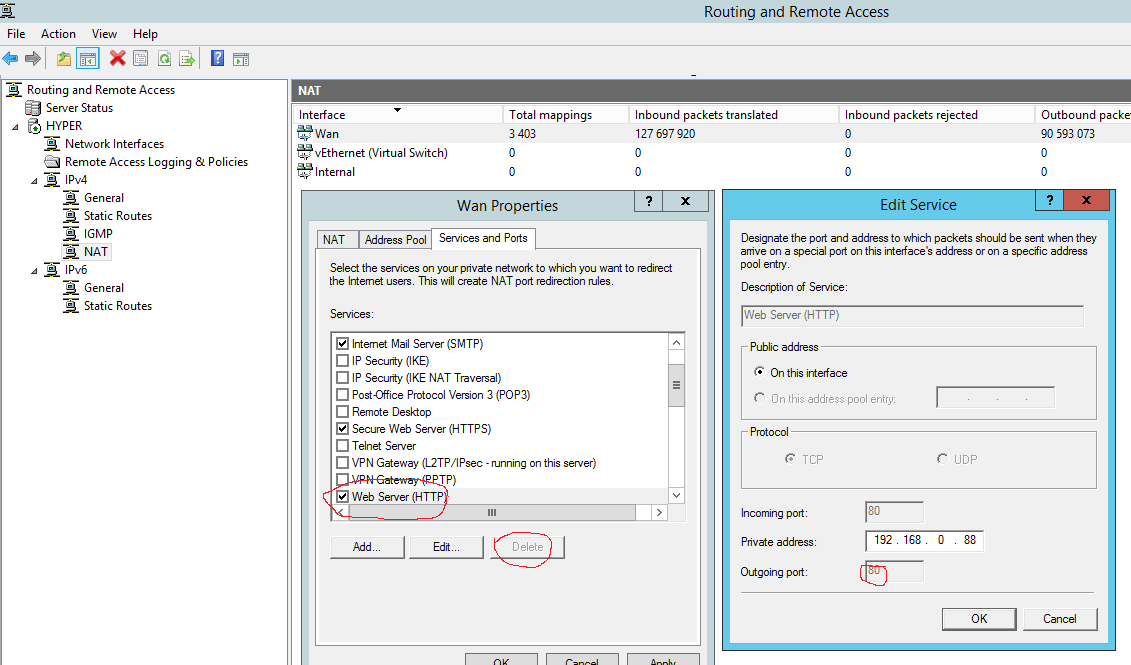Click the blue Back arrow icon
Viewport: 1131px width, 665px height.
11,59
